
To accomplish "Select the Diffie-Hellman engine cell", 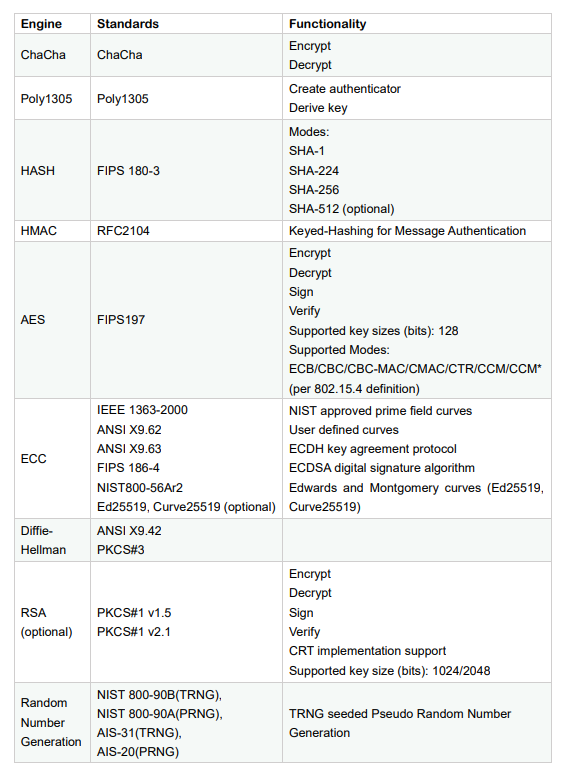I will (x=52, y=540).
